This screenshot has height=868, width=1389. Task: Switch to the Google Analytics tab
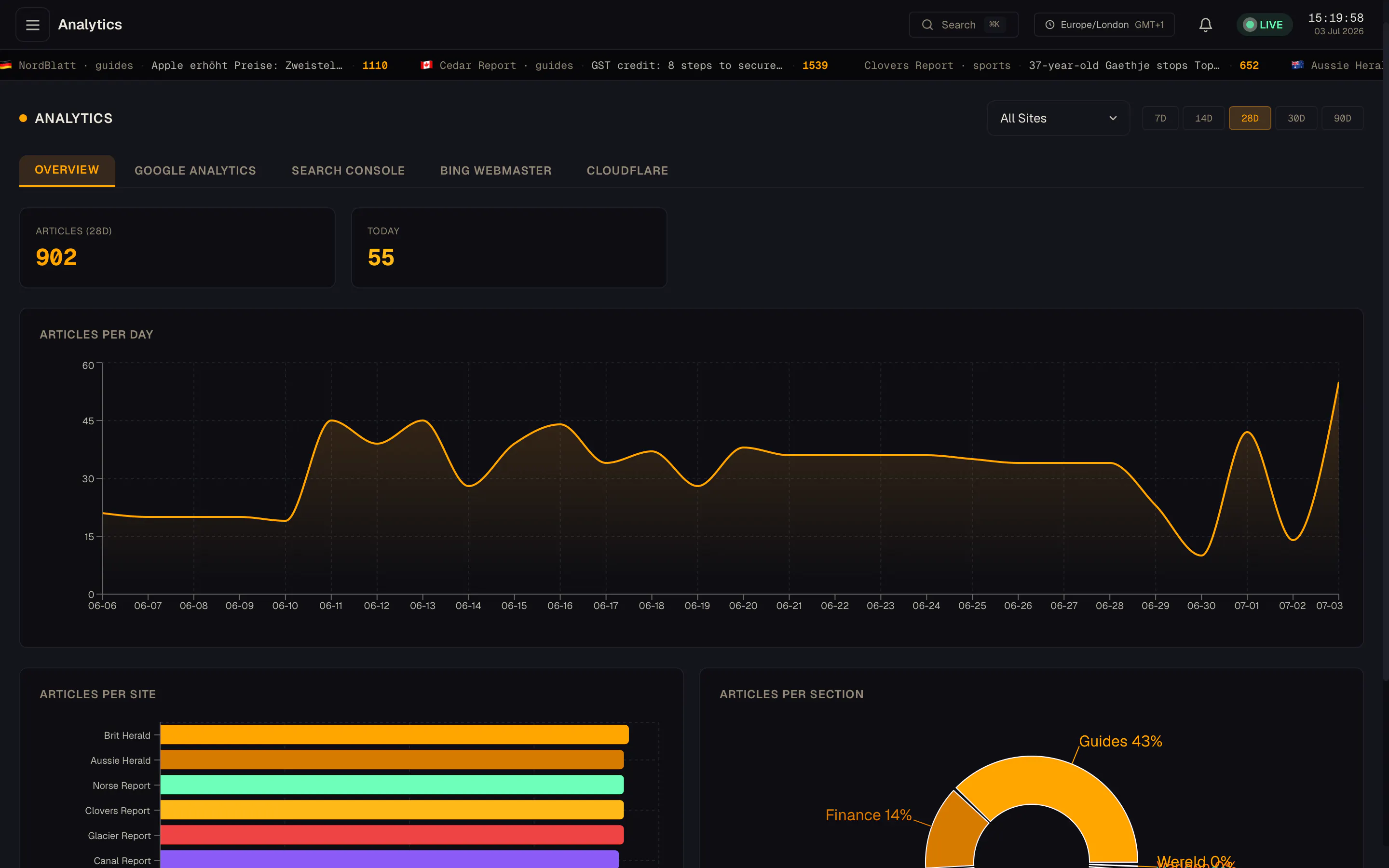195,171
